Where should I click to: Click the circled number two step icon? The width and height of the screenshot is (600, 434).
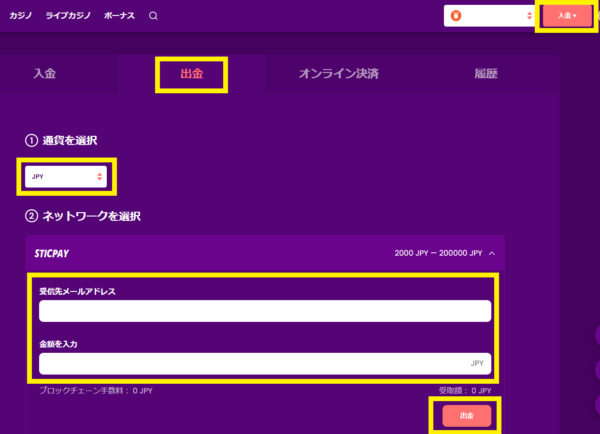(31, 216)
